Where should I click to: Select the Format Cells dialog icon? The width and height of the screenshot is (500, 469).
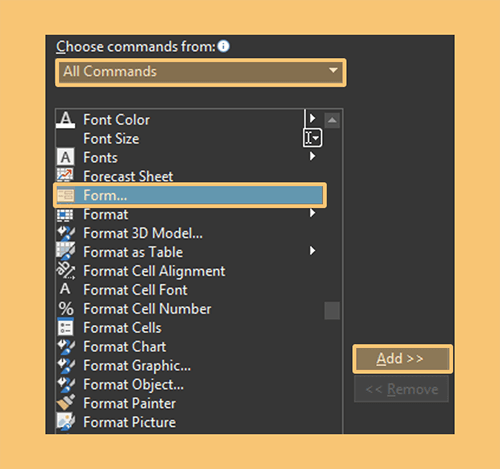coord(65,327)
